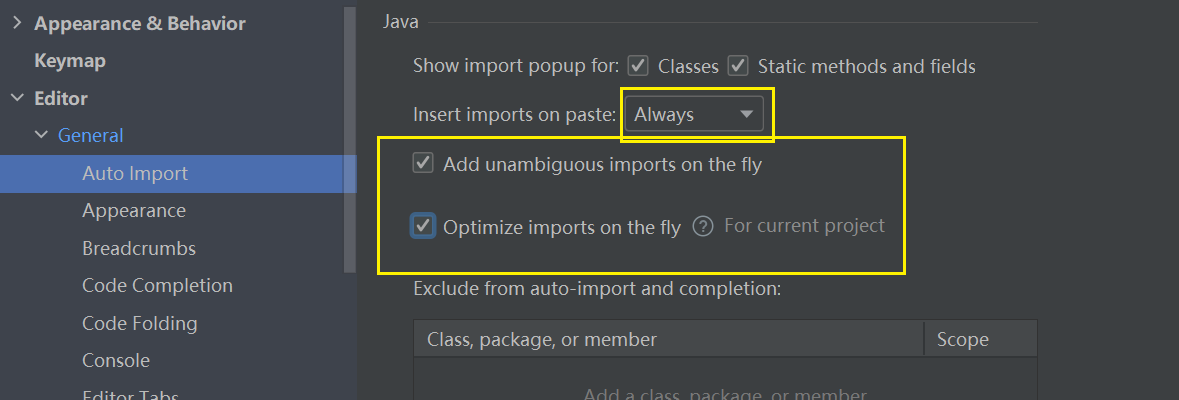Toggle Static methods and fields checkbox
The height and width of the screenshot is (400, 1179).
[738, 66]
